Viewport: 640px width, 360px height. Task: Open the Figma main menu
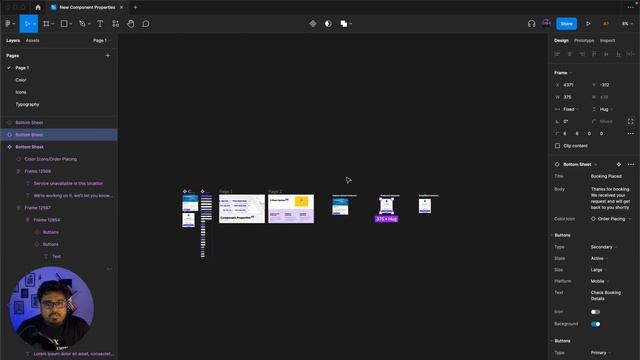[x=10, y=24]
